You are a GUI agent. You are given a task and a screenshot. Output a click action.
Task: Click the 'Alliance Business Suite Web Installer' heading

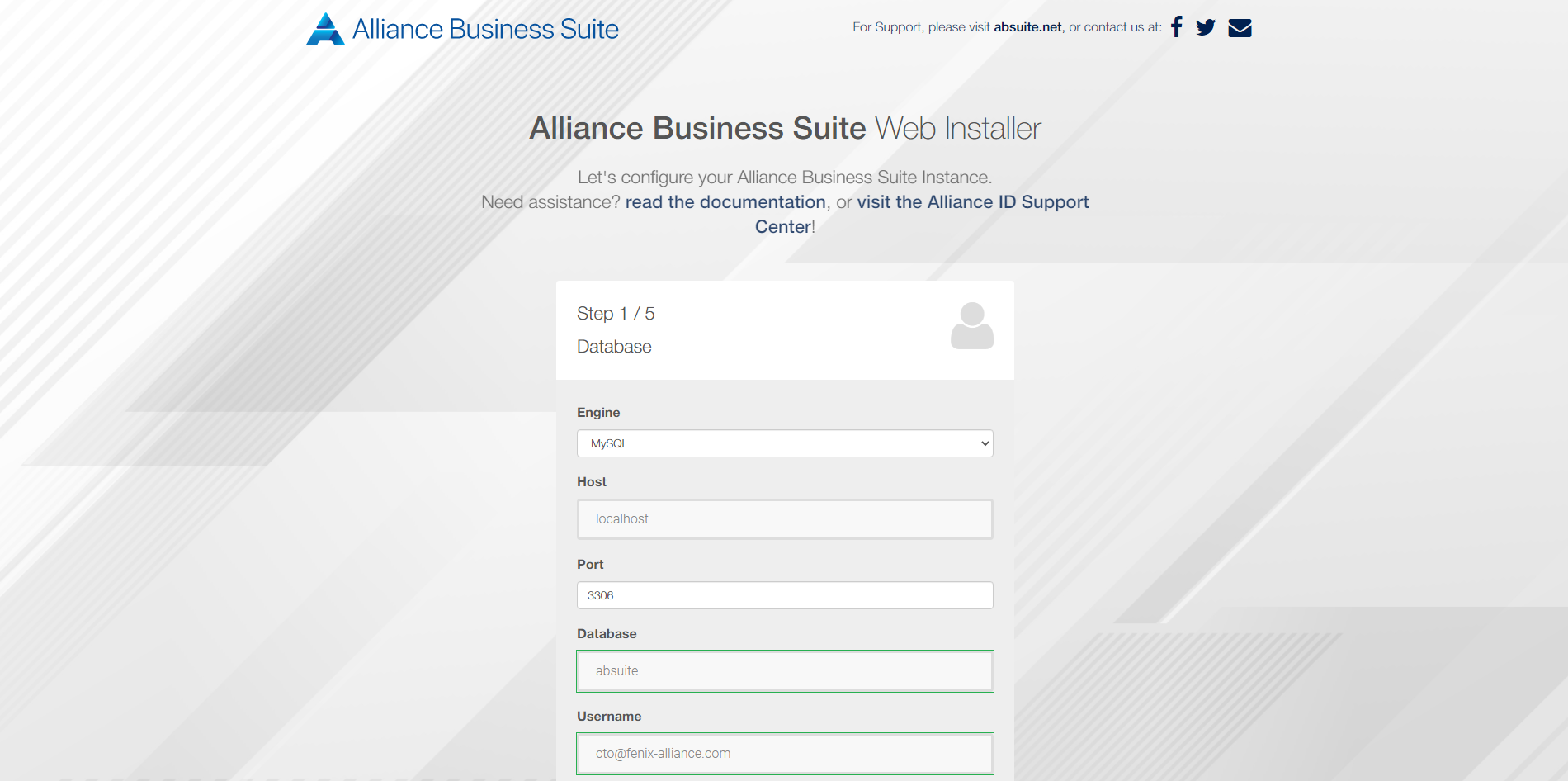tap(784, 128)
